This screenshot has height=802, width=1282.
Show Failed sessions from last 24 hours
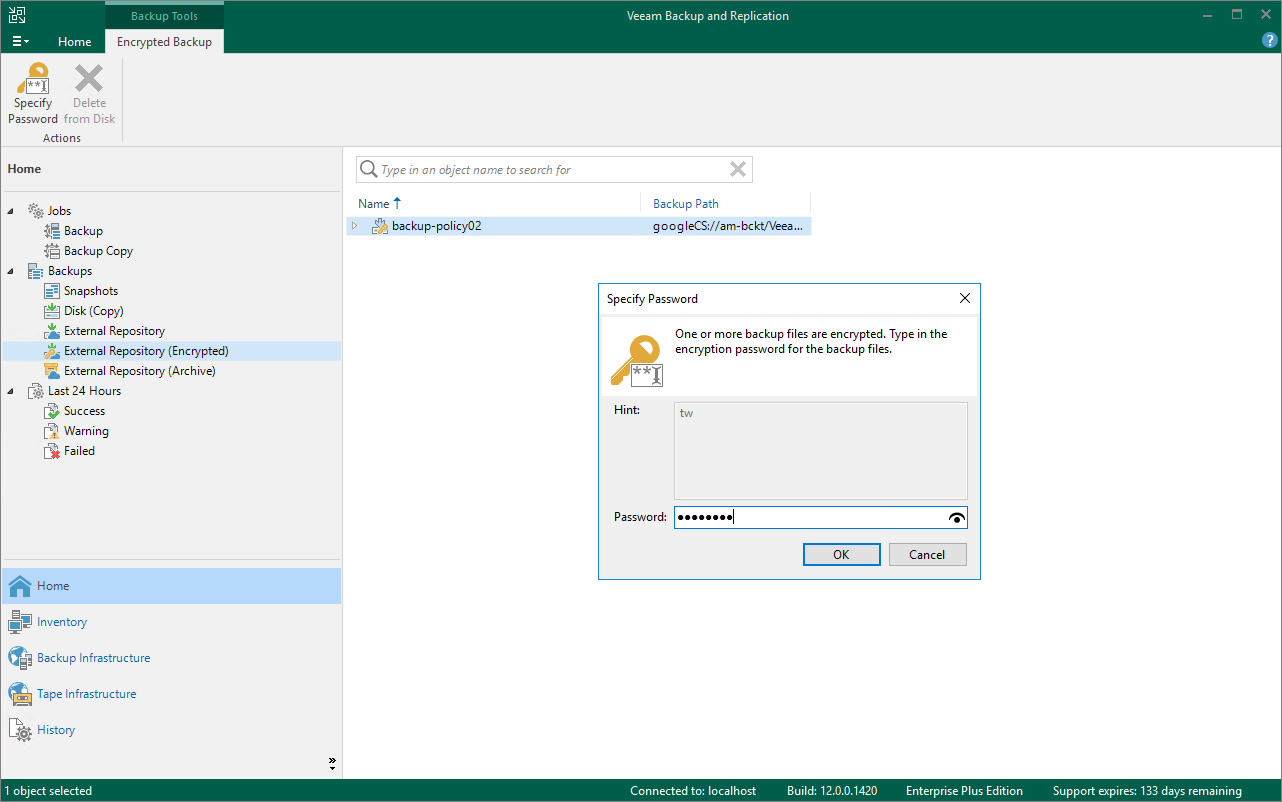coord(79,451)
